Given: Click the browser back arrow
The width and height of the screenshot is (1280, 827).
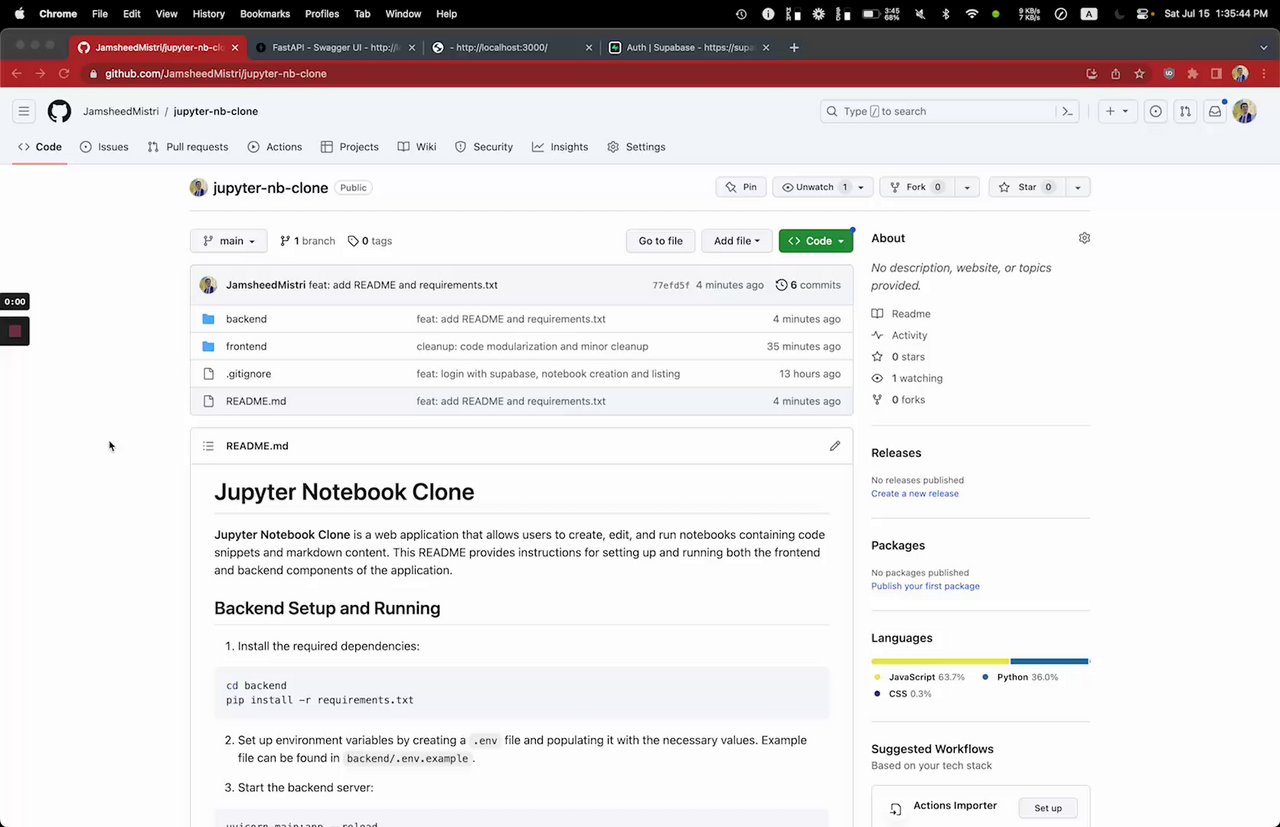Looking at the screenshot, I should (16, 74).
